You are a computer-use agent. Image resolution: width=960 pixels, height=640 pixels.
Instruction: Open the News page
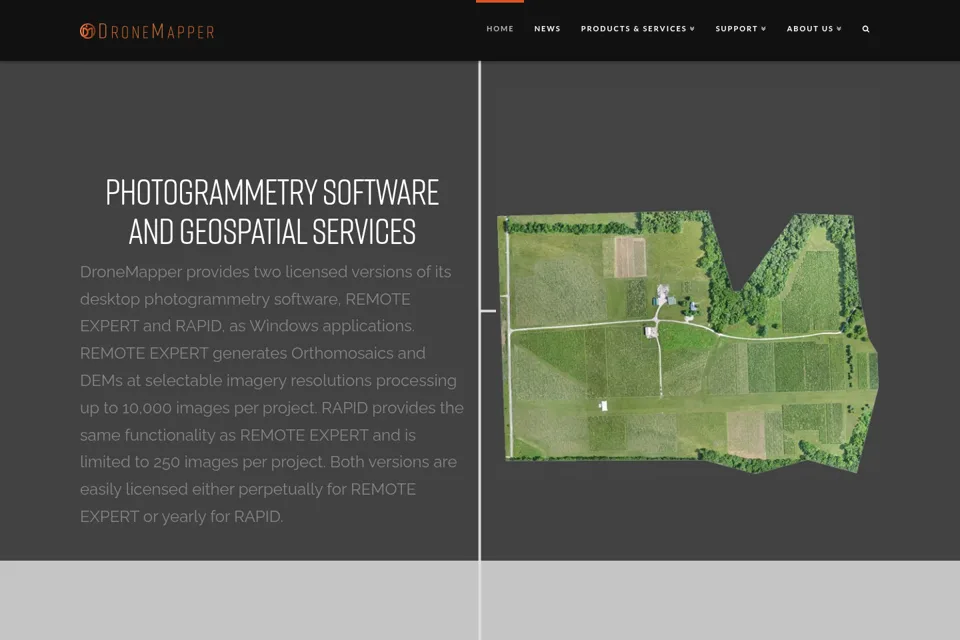point(547,29)
